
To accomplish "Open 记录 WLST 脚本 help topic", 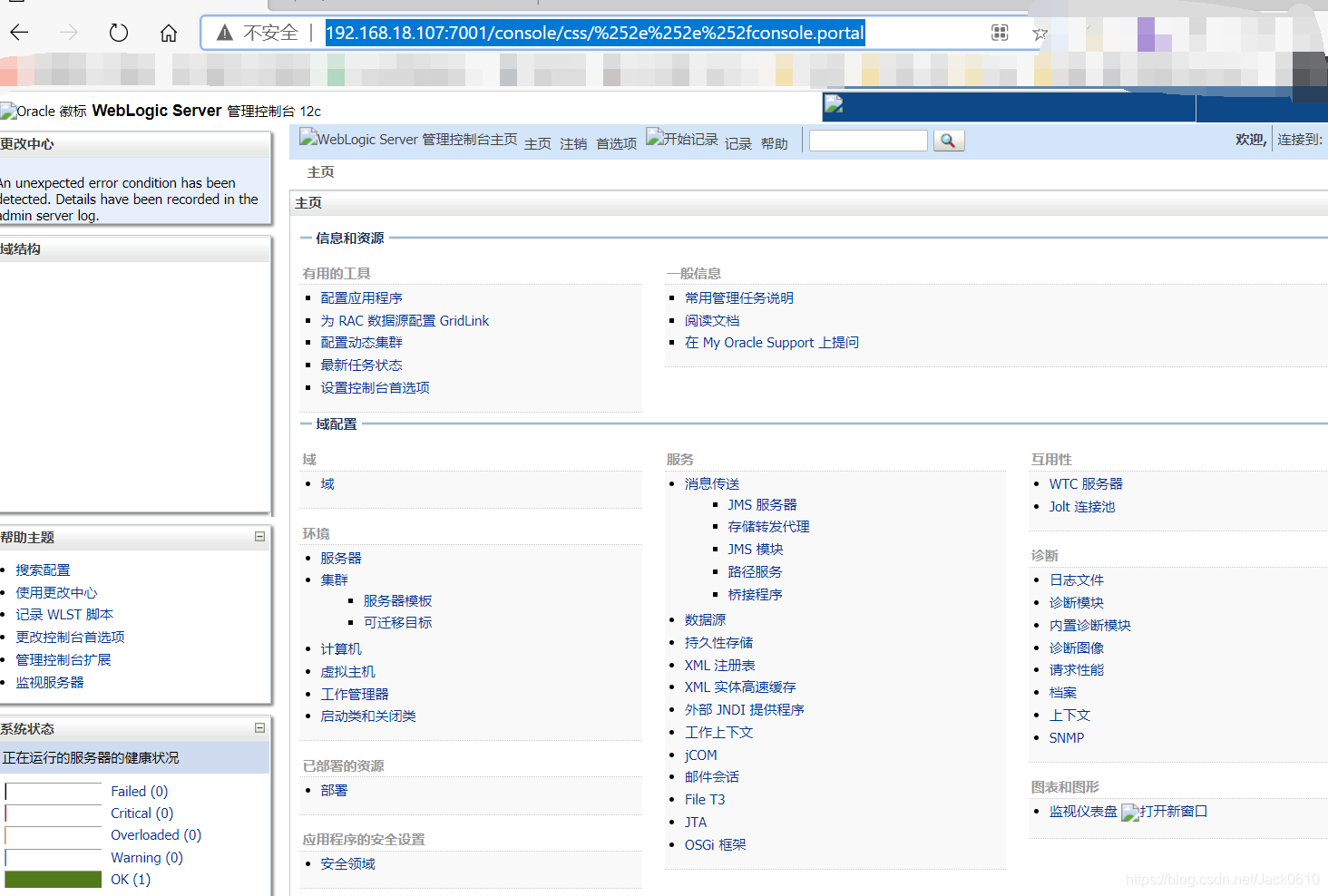I will click(x=64, y=614).
